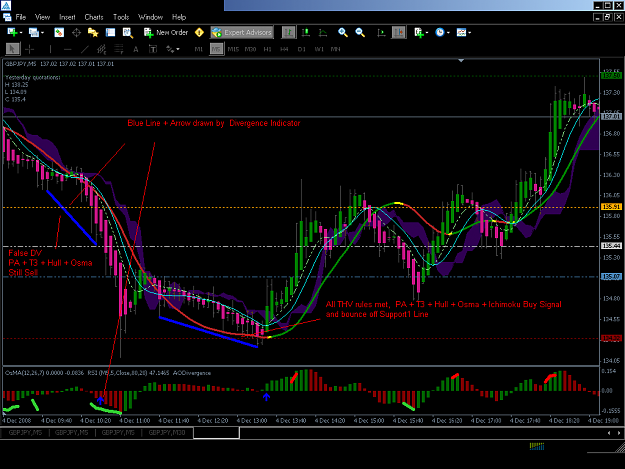This screenshot has width=625, height=469.
Task: Open the Market Watch window icon
Action: (59, 33)
